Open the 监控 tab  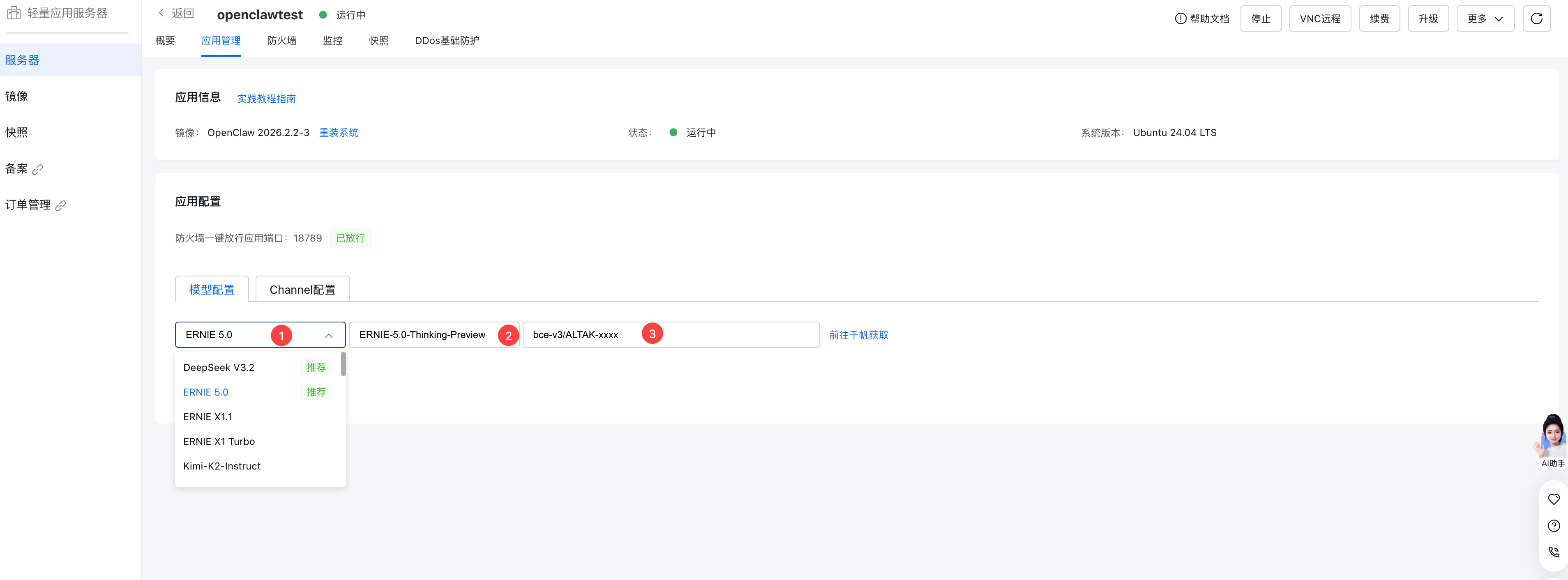tap(332, 41)
